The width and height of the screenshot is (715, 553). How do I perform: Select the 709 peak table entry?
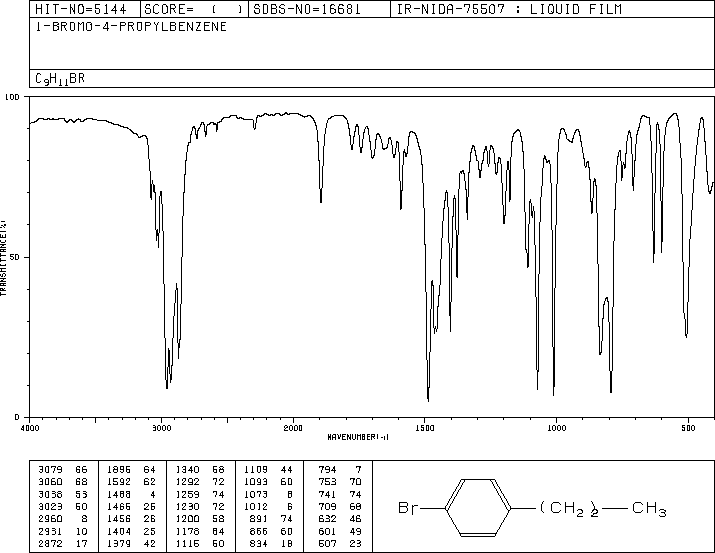(327, 506)
